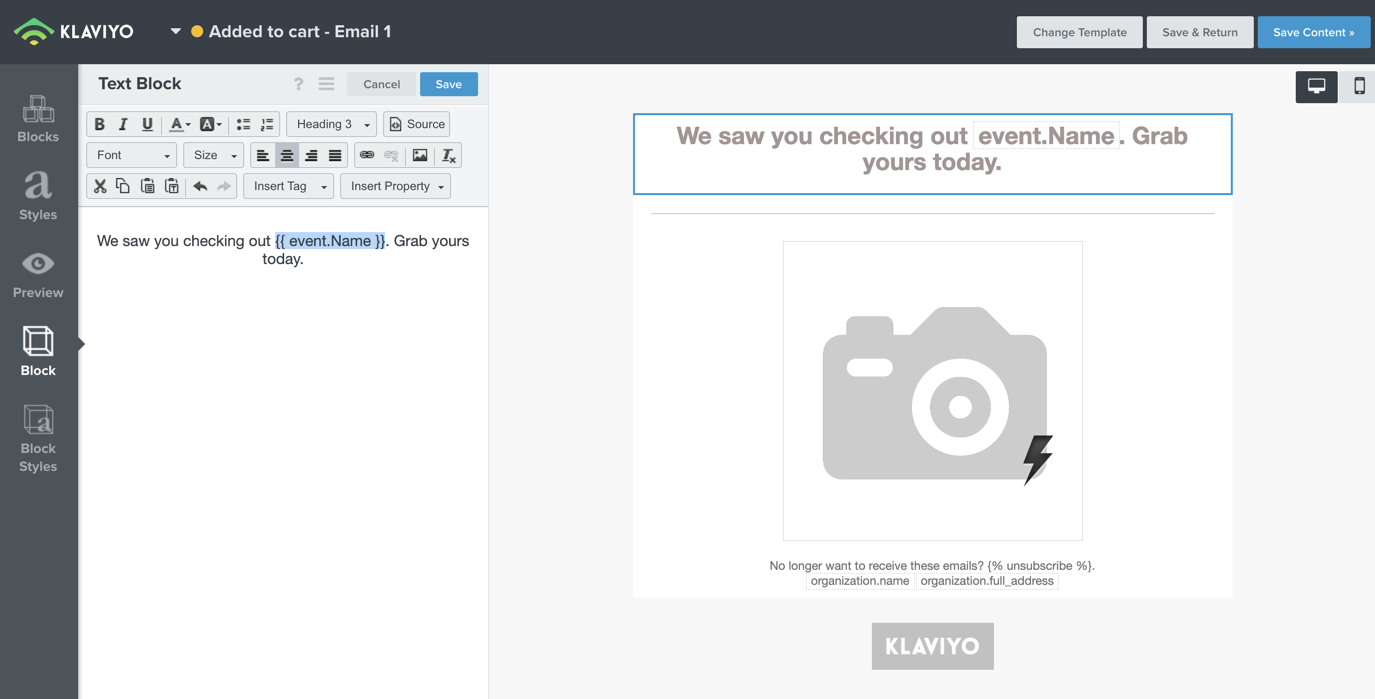Click the help question mark icon
This screenshot has width=1375, height=699.
[x=298, y=84]
